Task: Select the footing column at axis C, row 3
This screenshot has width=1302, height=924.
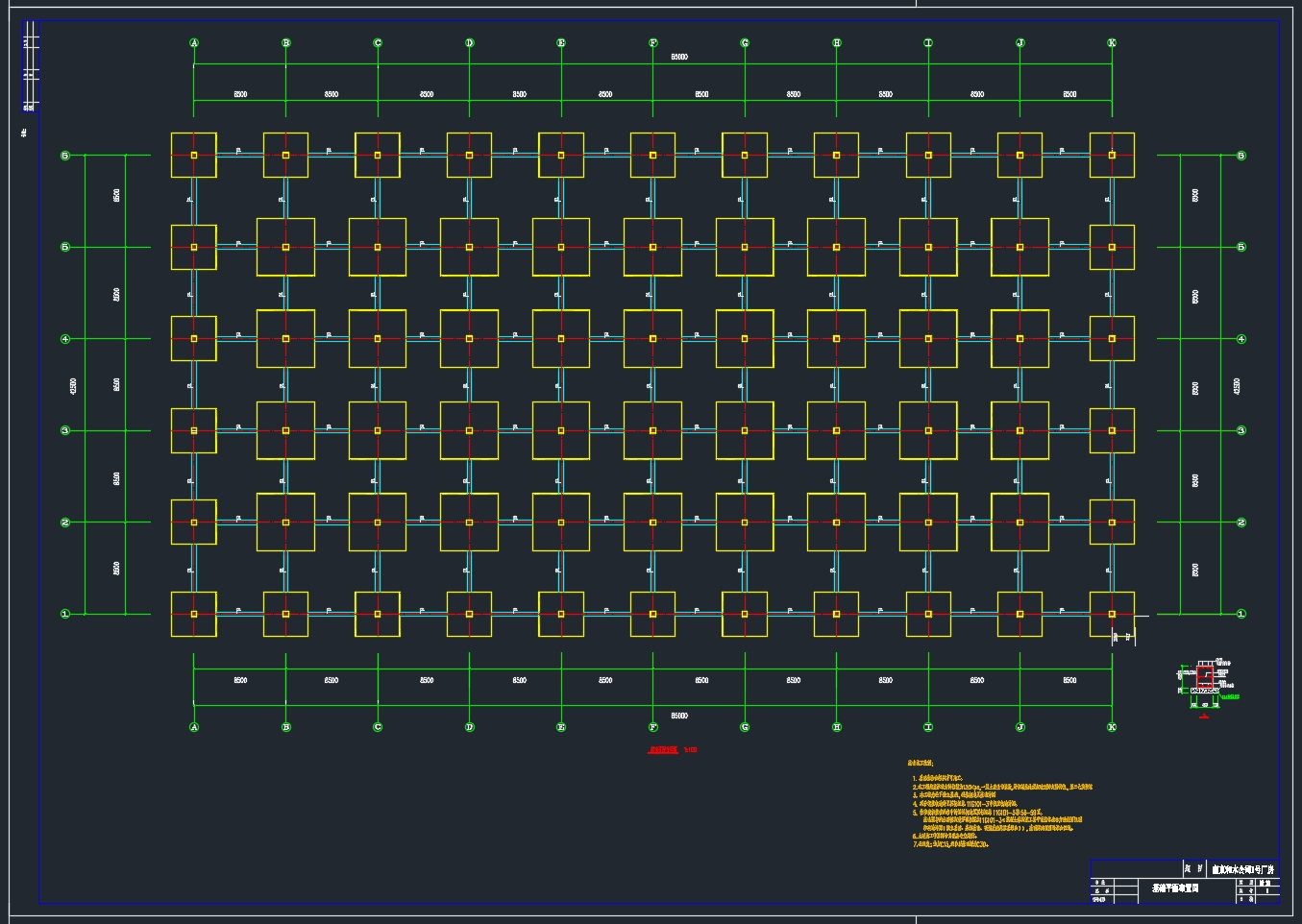Action: pos(378,430)
